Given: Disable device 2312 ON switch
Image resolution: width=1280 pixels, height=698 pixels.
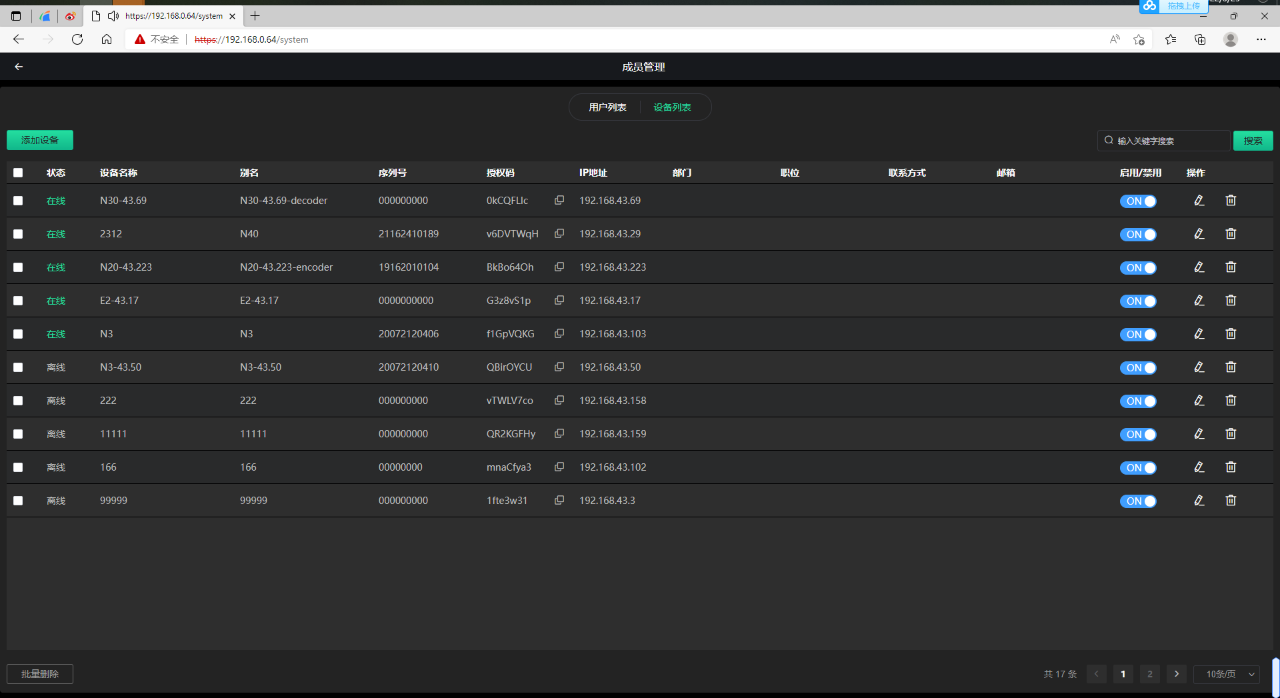Looking at the screenshot, I should pos(1138,234).
